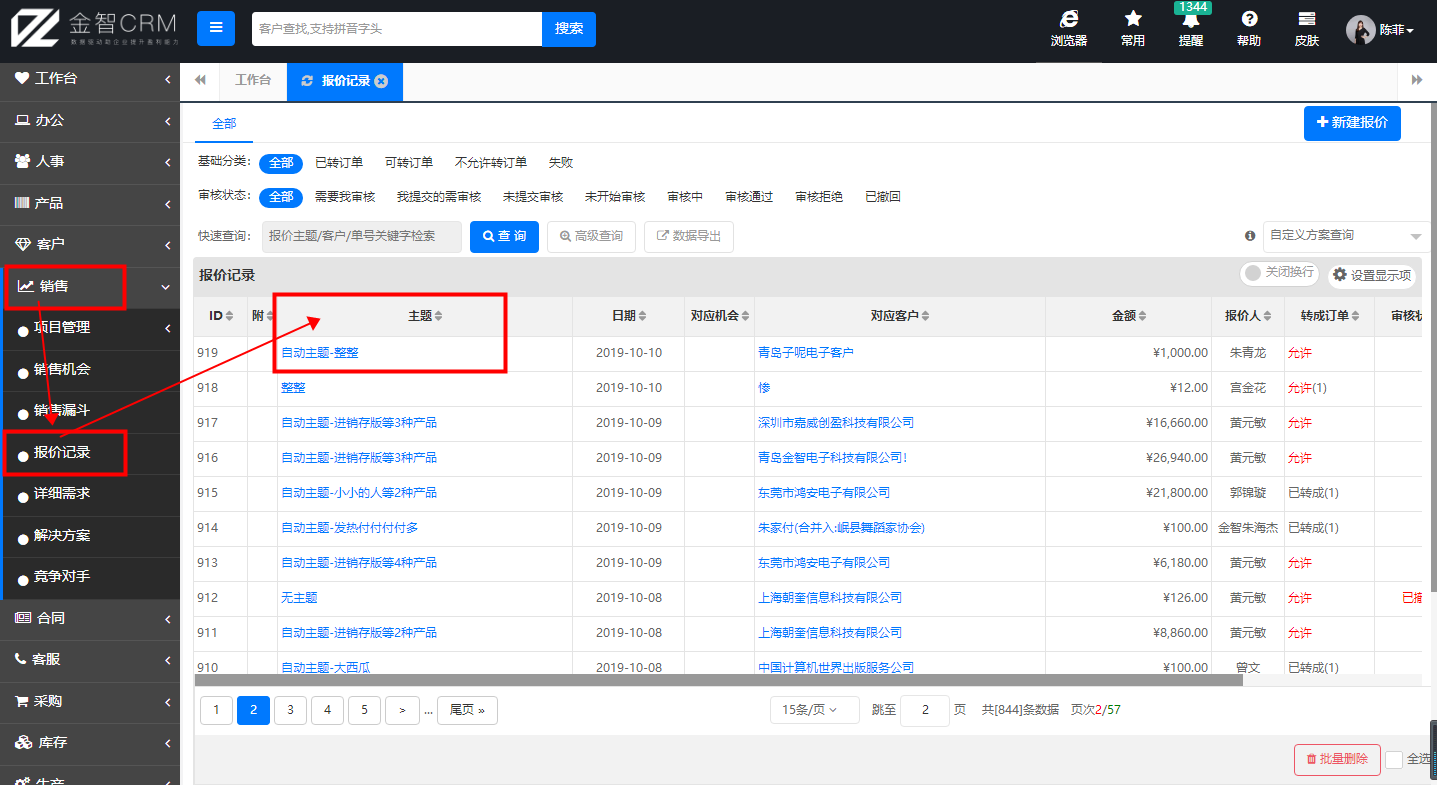The height and width of the screenshot is (785, 1437).
Task: Open 销售机会 submenu item
Action: pyautogui.click(x=90, y=369)
